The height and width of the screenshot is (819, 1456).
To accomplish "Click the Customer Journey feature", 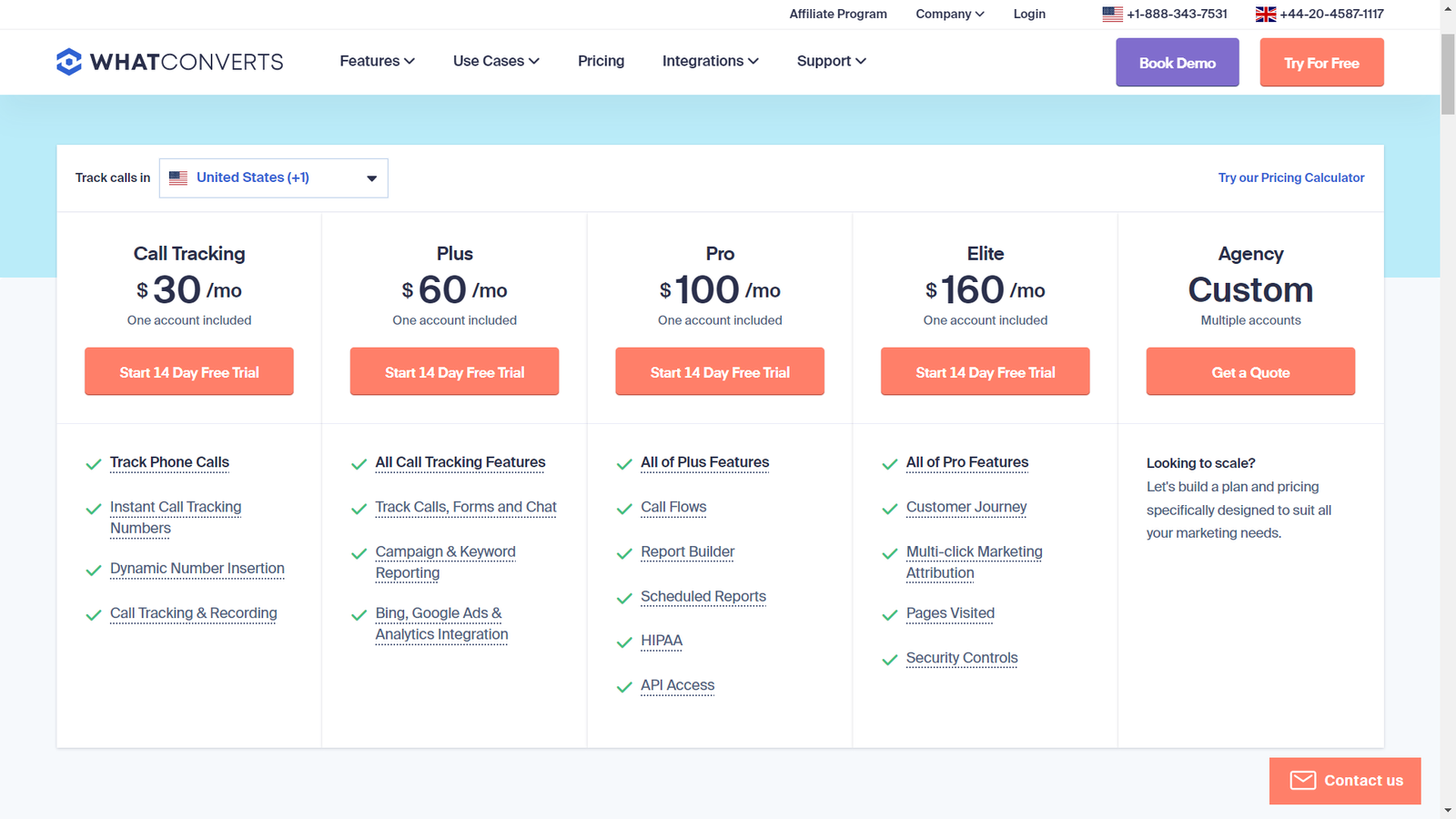I will point(966,507).
